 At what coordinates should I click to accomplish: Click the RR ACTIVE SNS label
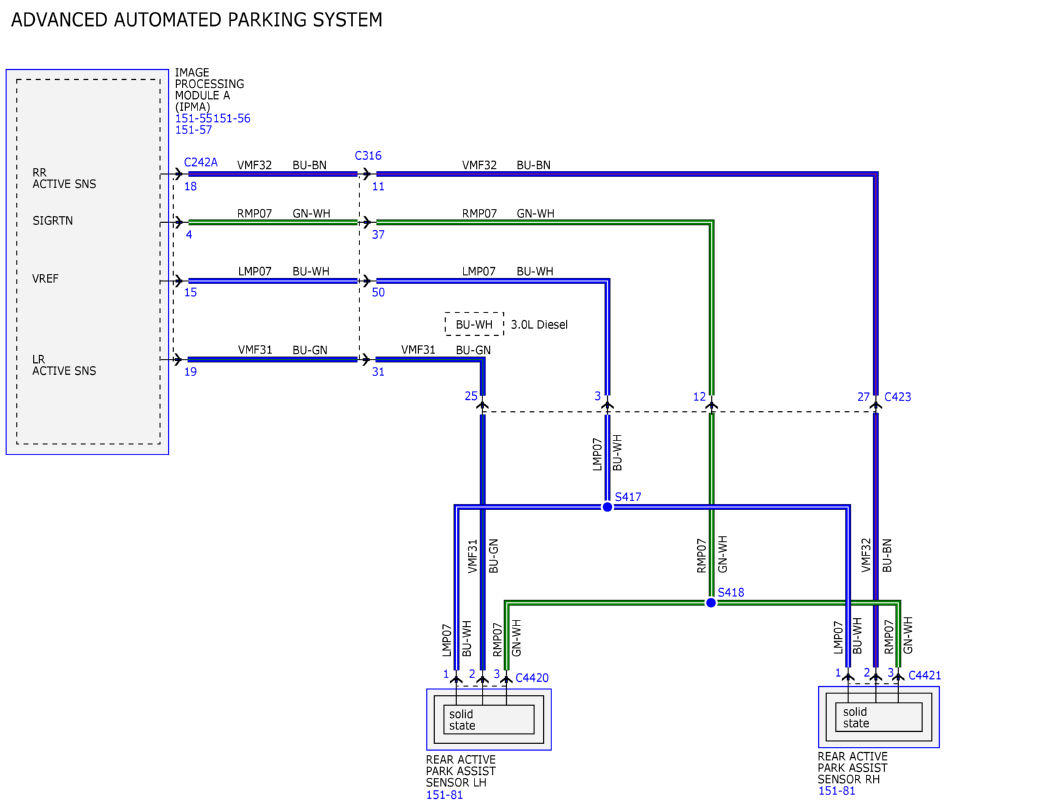tap(64, 178)
